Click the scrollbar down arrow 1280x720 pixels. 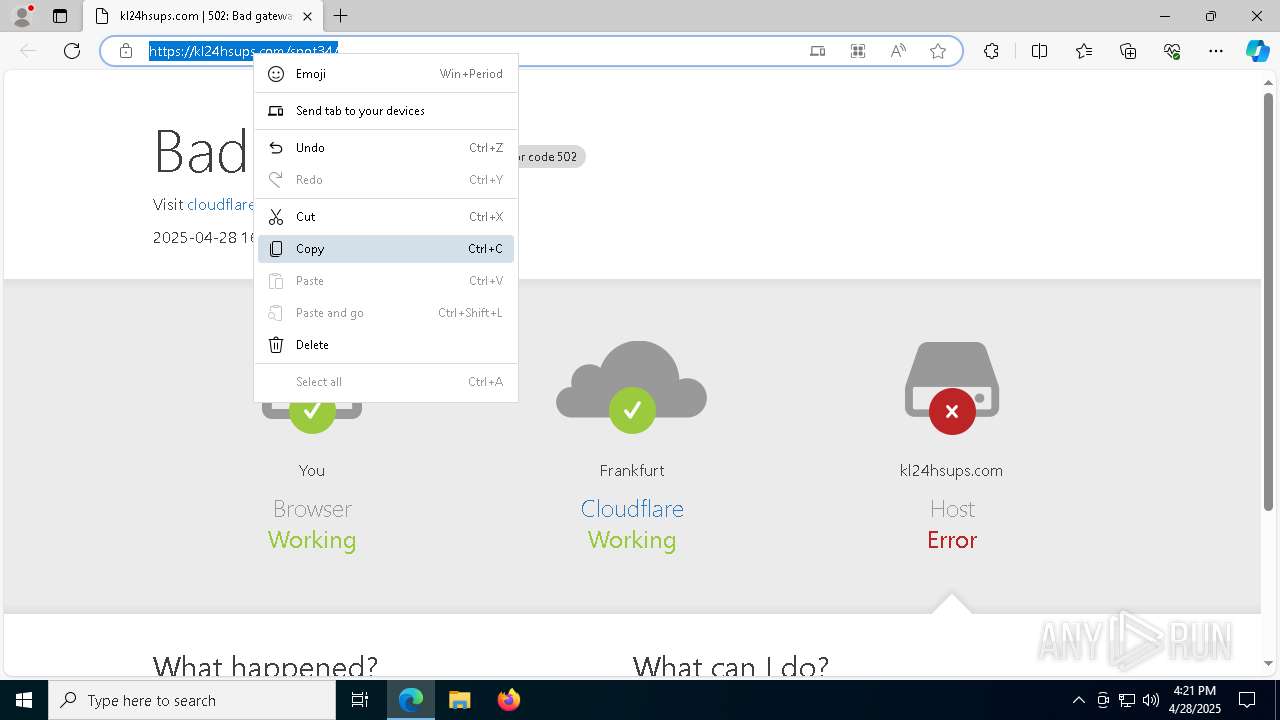(x=1269, y=663)
